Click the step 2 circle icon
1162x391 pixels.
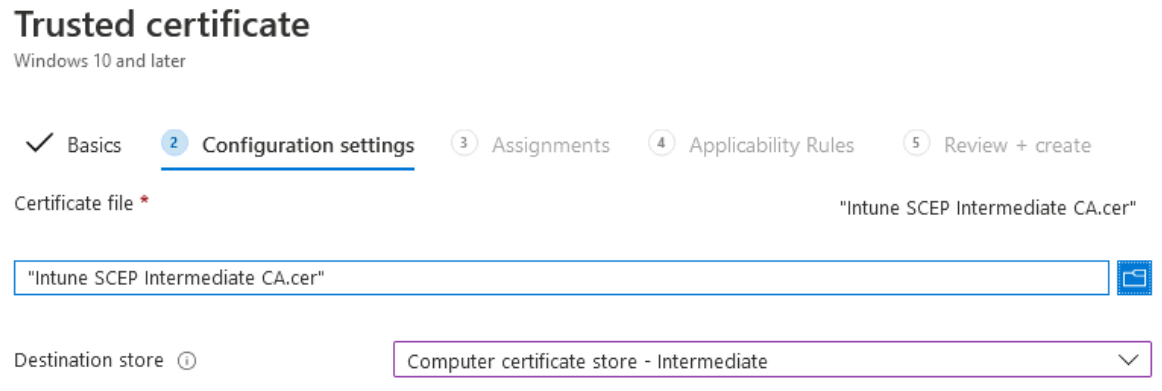pyautogui.click(x=174, y=144)
